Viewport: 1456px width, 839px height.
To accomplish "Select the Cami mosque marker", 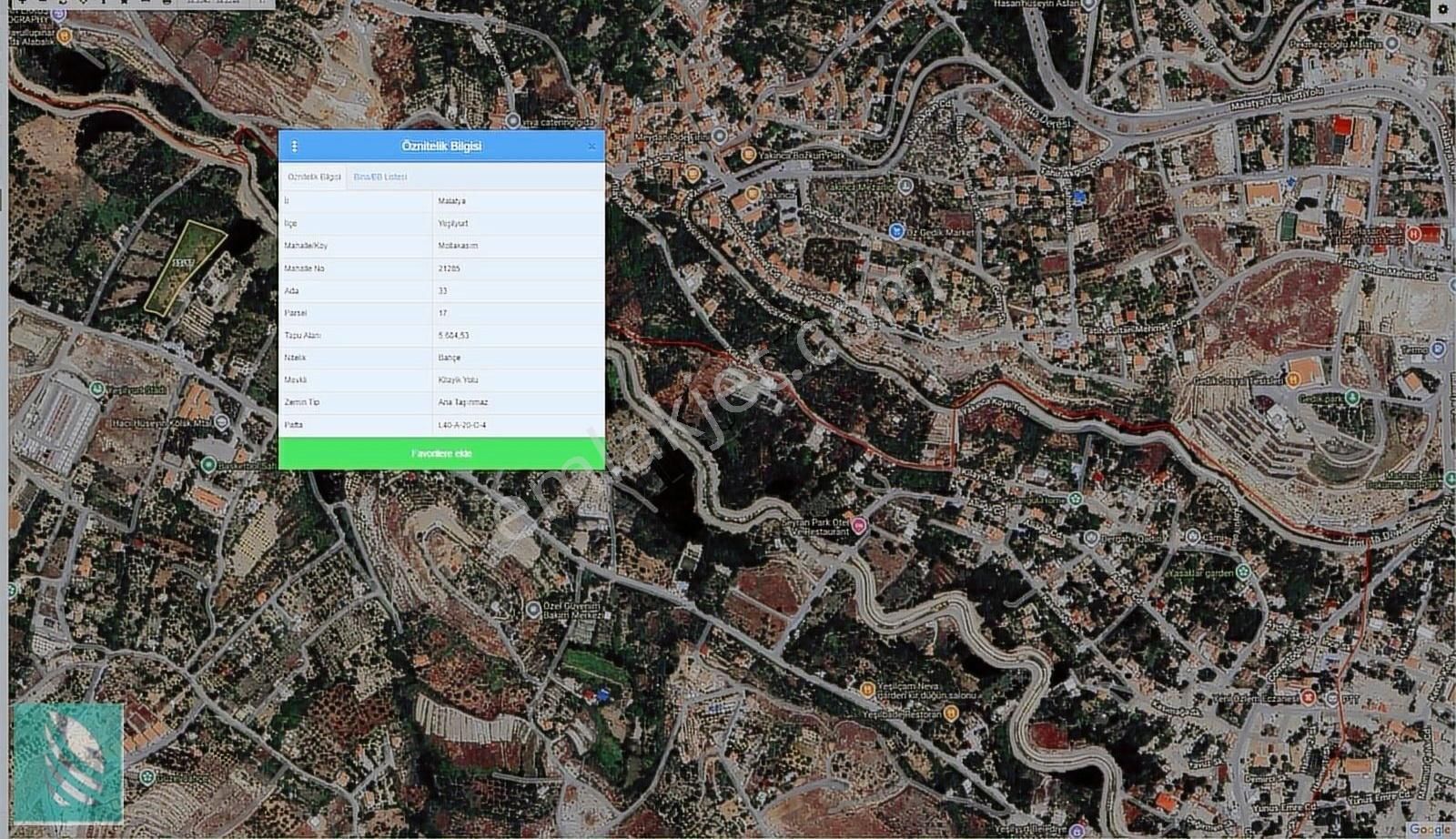I will click(x=1192, y=537).
